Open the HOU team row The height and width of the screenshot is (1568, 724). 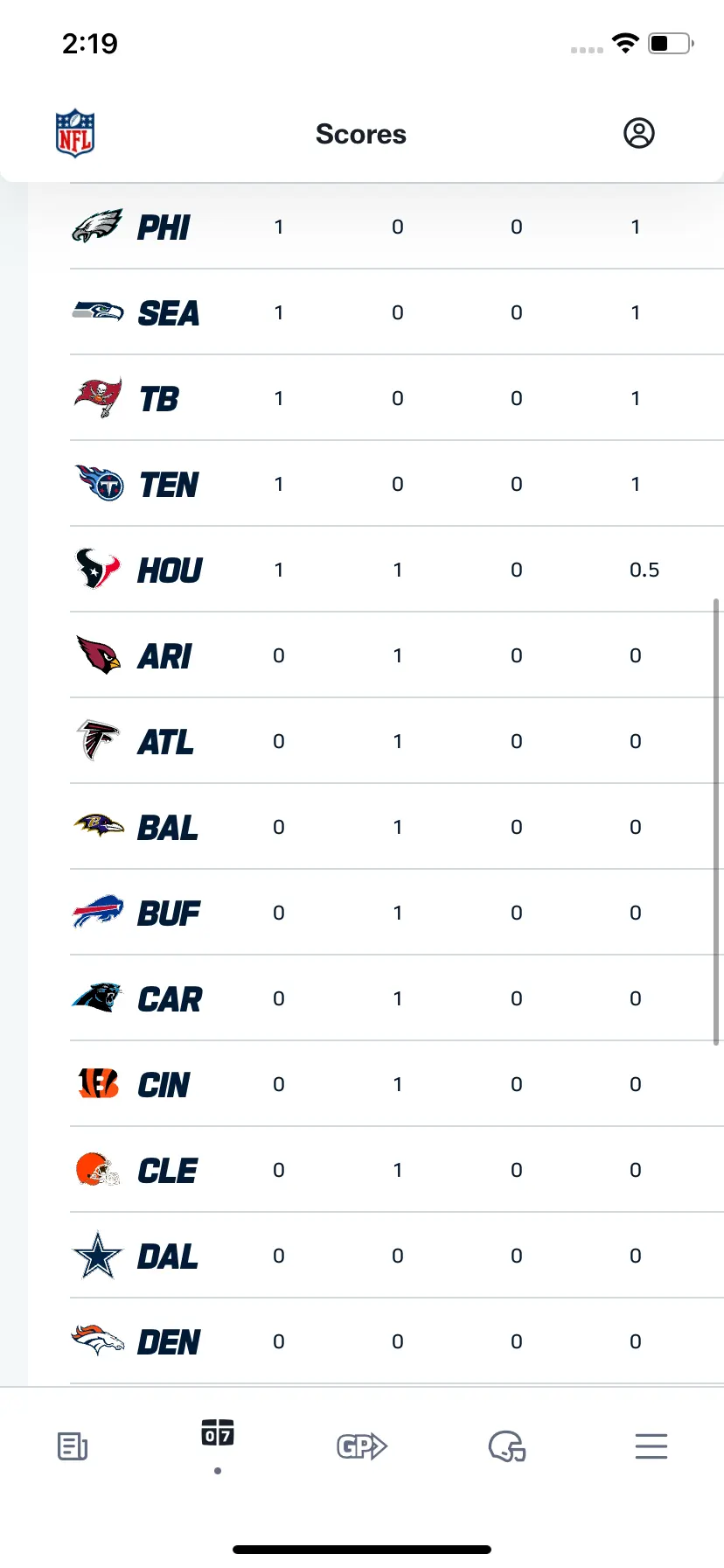coord(397,570)
